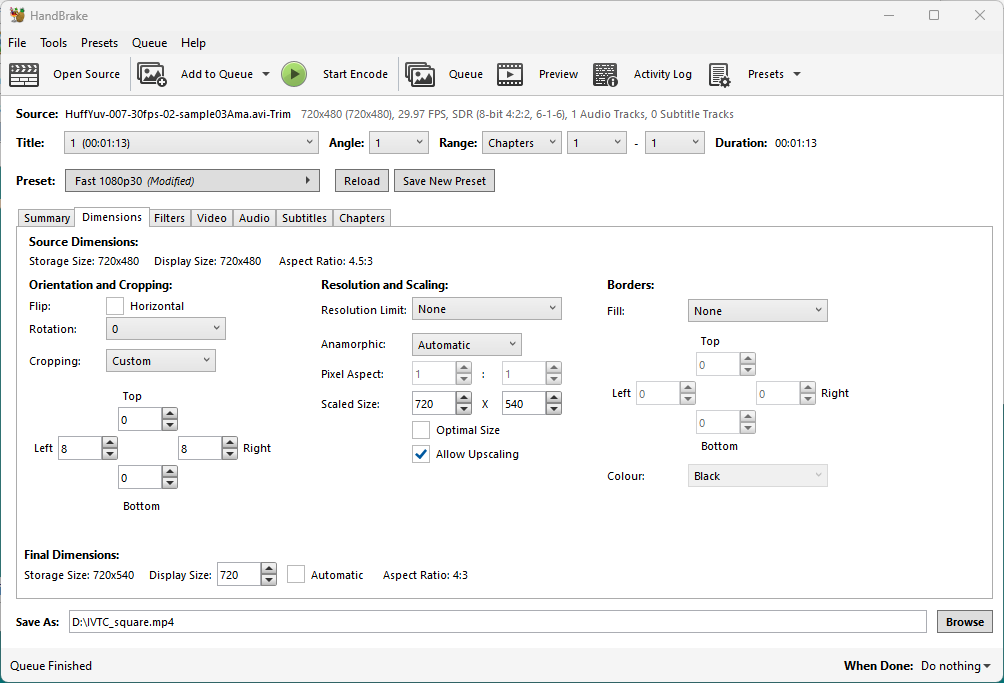This screenshot has height=683, width=1004.
Task: Click the Add to Queue icon
Action: [x=152, y=74]
